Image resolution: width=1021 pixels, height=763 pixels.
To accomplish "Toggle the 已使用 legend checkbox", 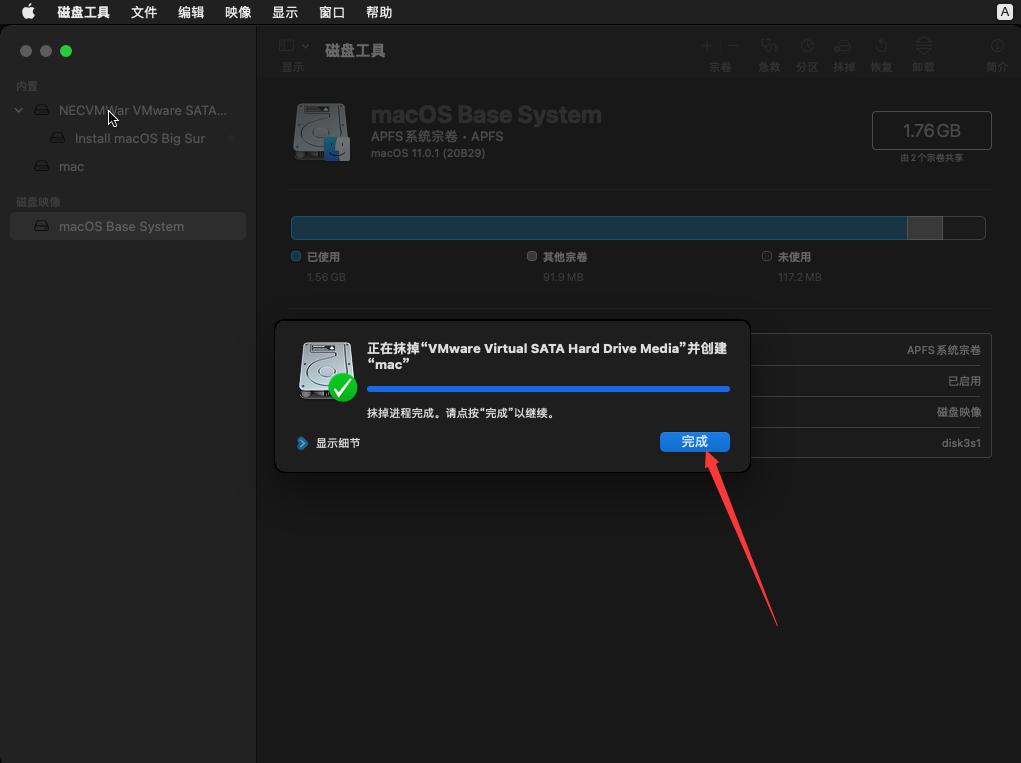I will (x=297, y=256).
